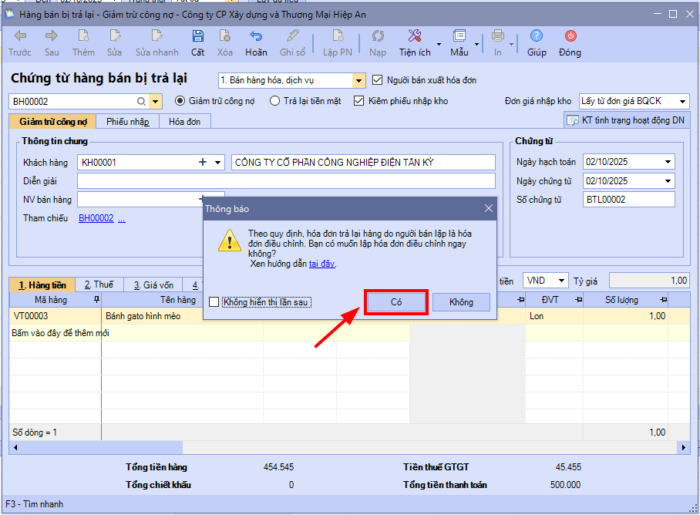The width and height of the screenshot is (700, 515).
Task: Click the Xóa delete icon
Action: [x=225, y=42]
